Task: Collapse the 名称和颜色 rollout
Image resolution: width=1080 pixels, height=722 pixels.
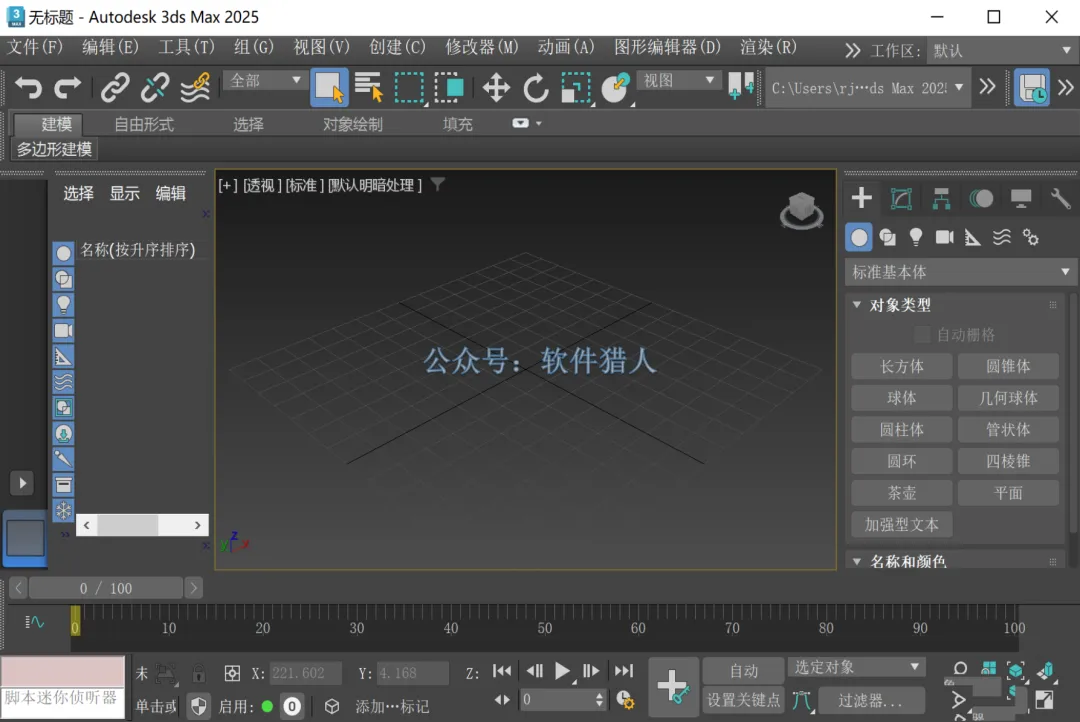Action: (x=857, y=561)
